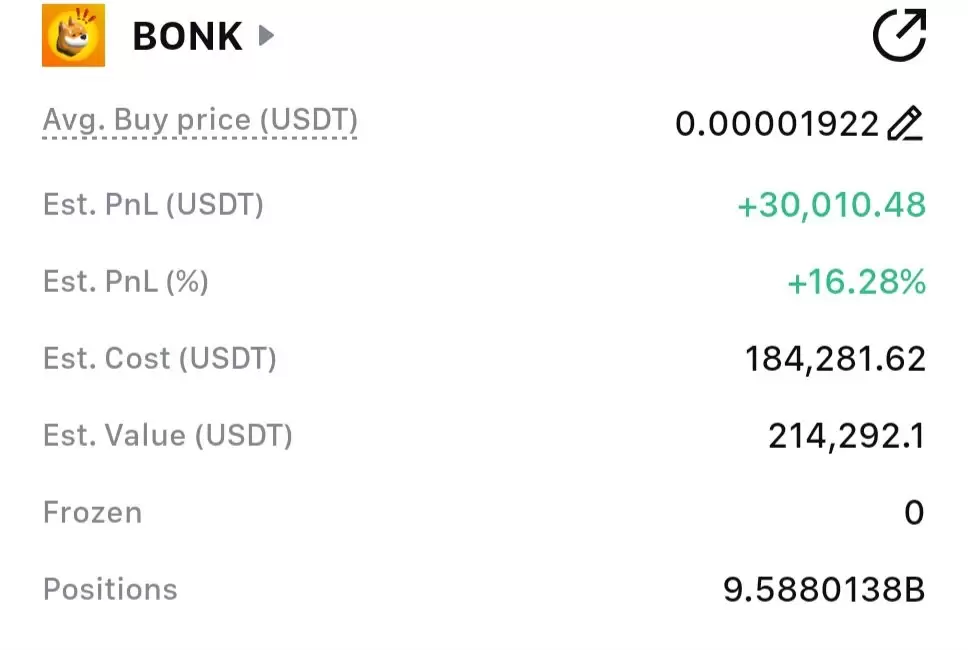Tap the Est. Cost (USDT) label

click(160, 359)
